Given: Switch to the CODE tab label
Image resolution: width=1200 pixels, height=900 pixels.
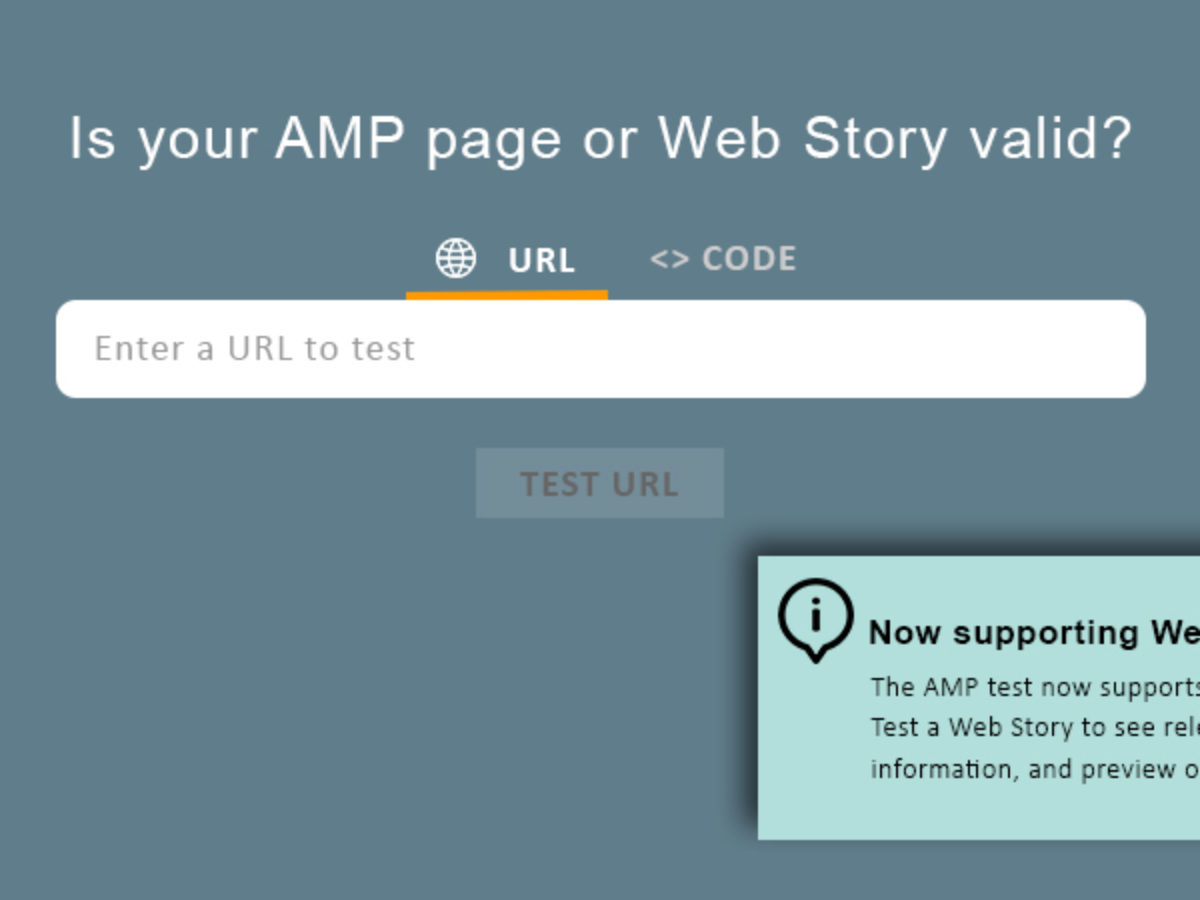Looking at the screenshot, I should click(x=749, y=259).
